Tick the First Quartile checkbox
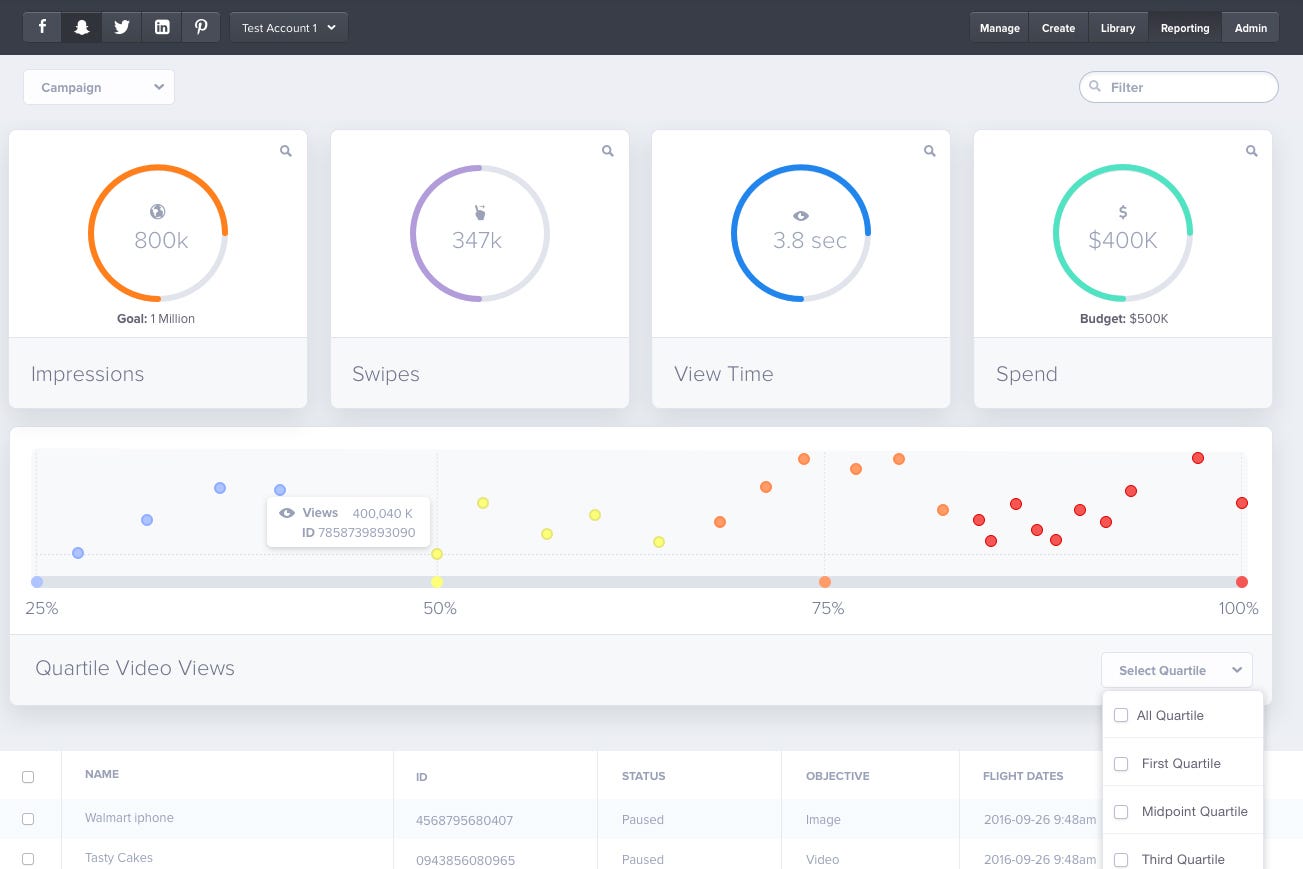This screenshot has height=869, width=1303. pos(1121,763)
